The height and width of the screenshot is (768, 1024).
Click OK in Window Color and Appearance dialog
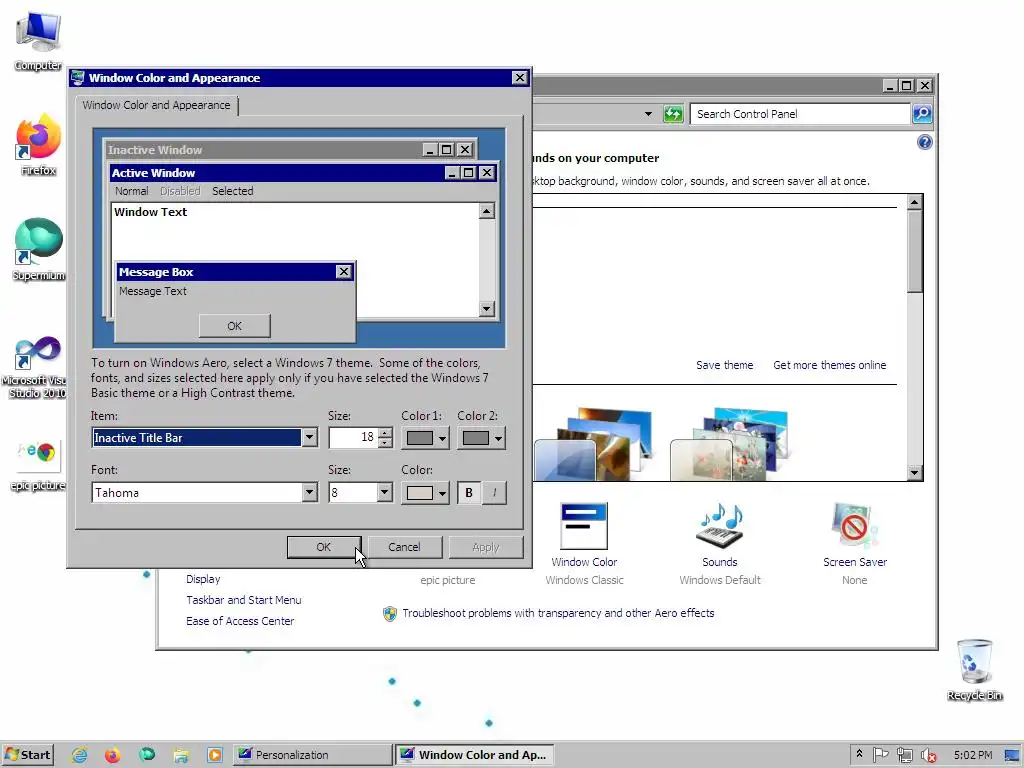[x=324, y=547]
